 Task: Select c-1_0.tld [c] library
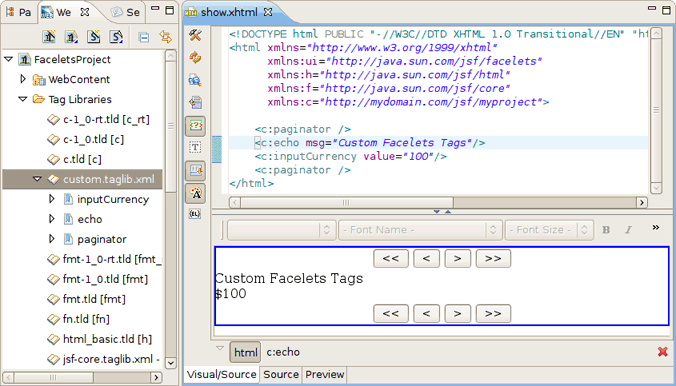pos(86,139)
